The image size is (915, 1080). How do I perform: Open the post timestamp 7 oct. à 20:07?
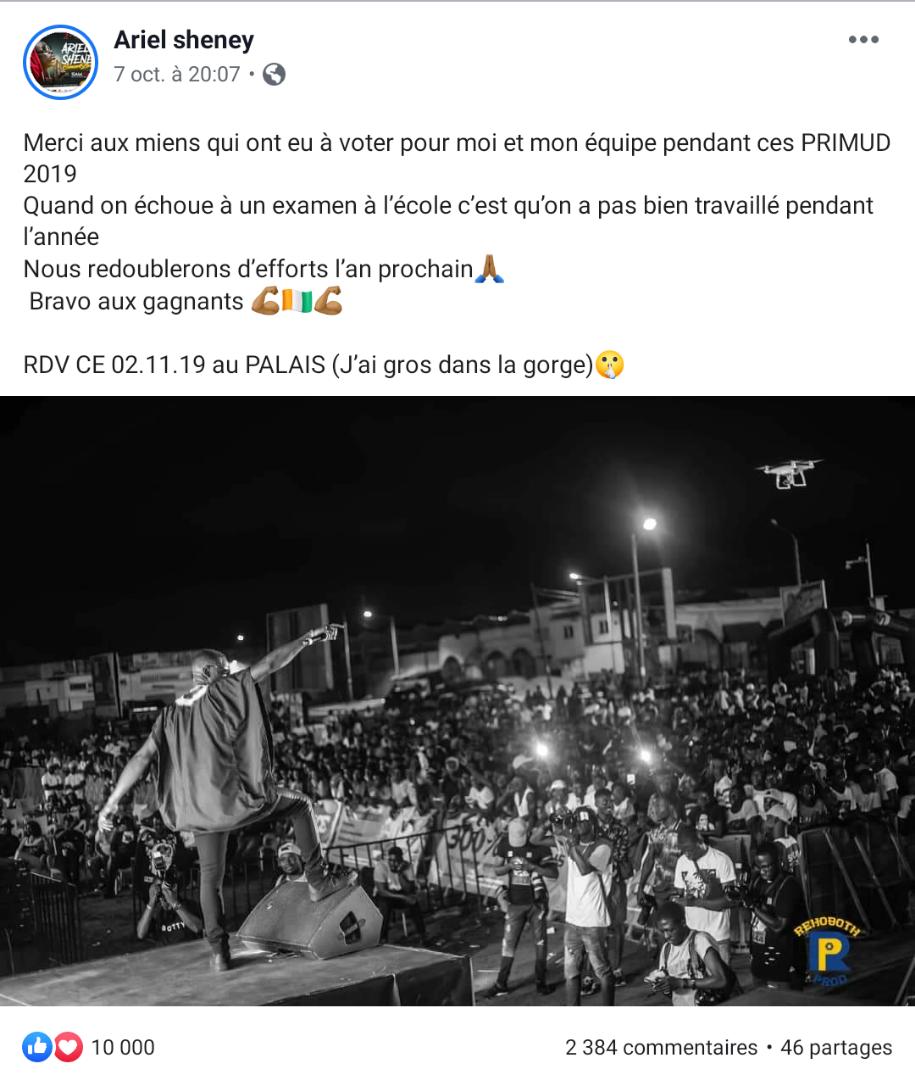click(177, 74)
